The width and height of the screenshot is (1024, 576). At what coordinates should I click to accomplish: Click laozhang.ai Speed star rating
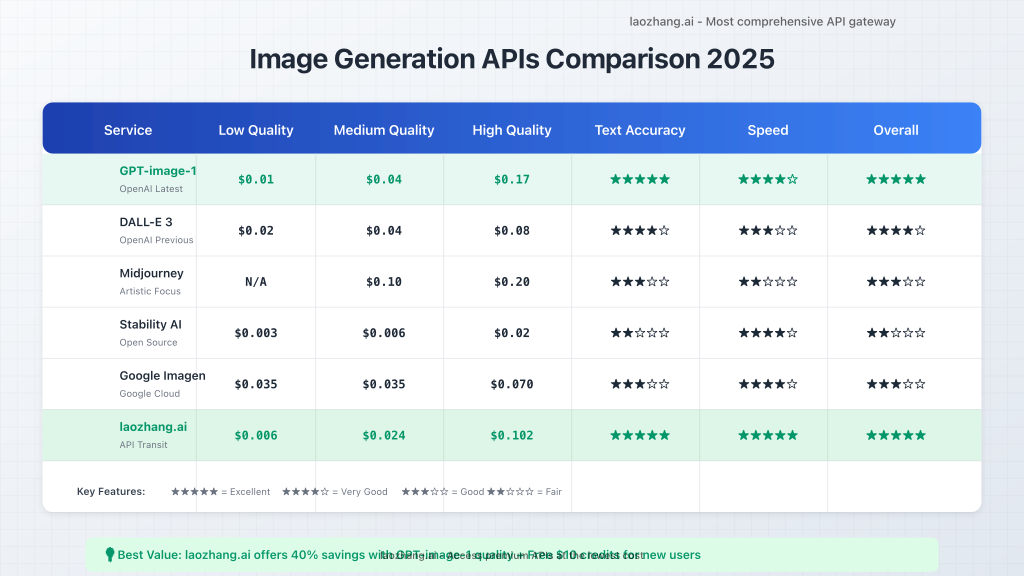[x=768, y=435]
